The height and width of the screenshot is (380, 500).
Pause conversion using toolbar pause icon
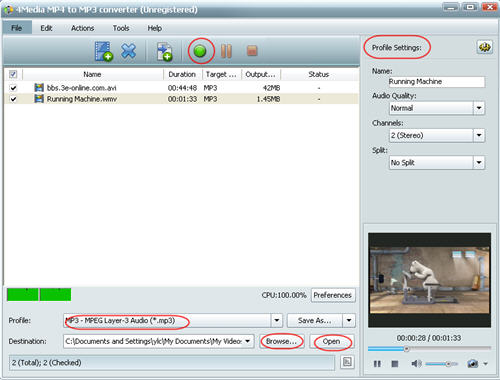click(226, 51)
